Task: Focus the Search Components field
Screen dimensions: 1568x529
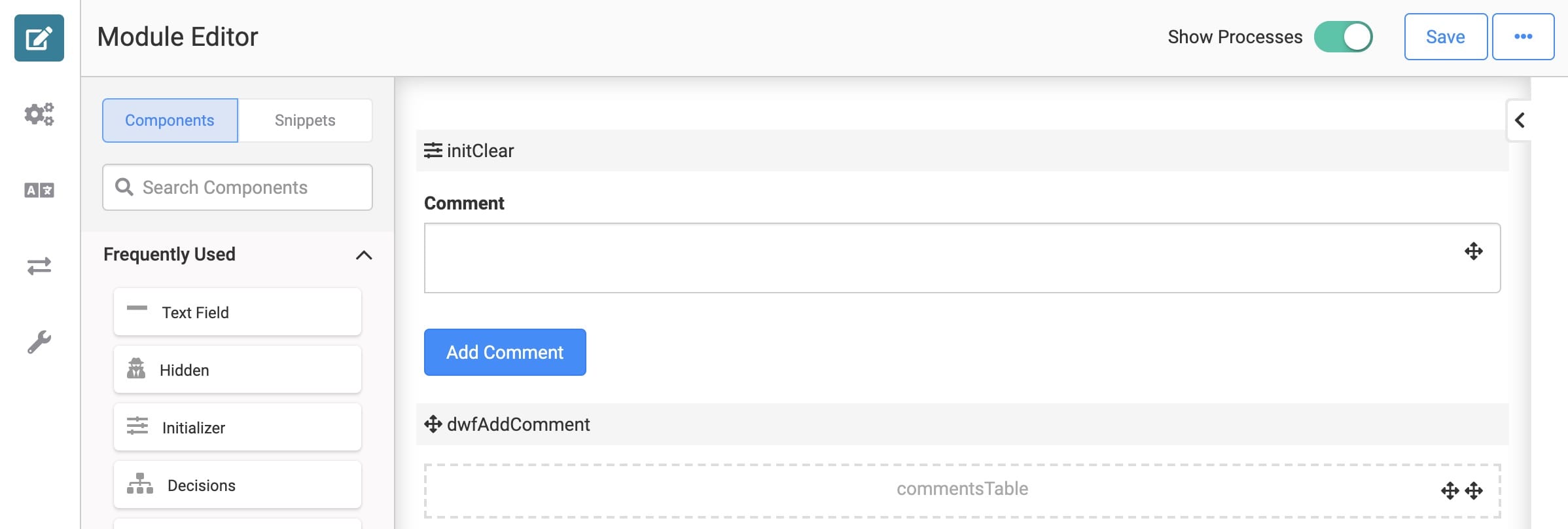Action: point(238,187)
